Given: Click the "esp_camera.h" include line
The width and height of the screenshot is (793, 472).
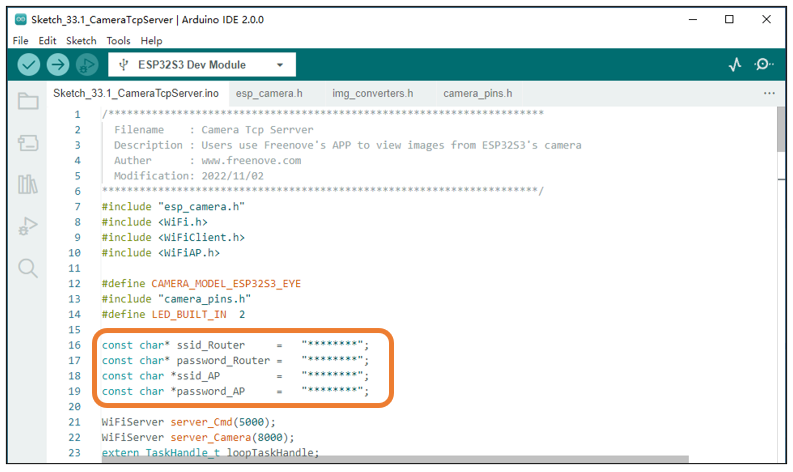Looking at the screenshot, I should pos(173,206).
